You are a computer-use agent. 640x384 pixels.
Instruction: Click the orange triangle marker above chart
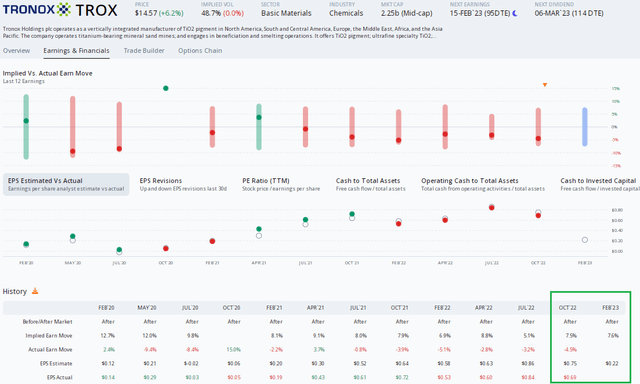click(544, 85)
